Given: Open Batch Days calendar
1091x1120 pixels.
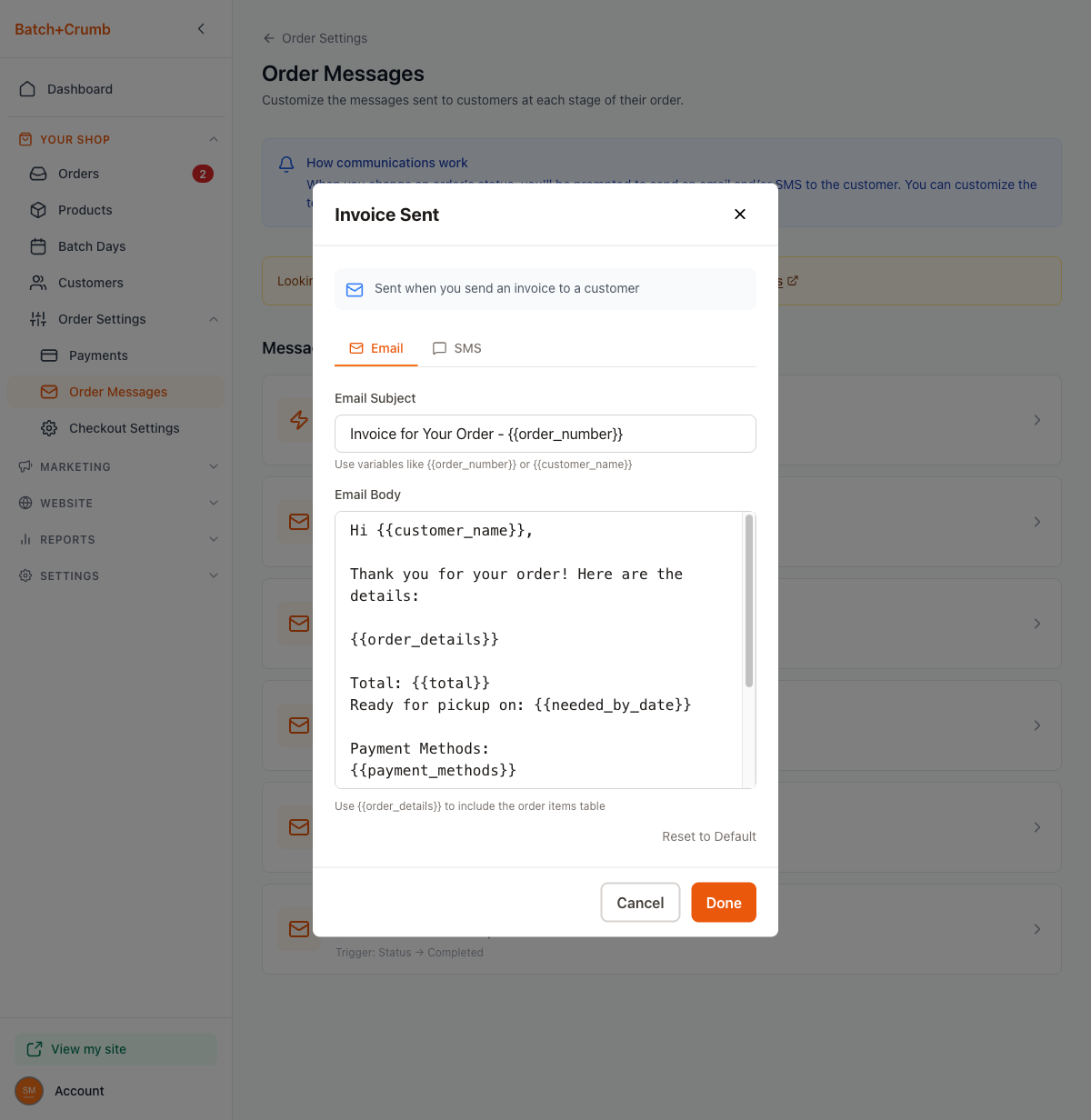Looking at the screenshot, I should (x=91, y=246).
